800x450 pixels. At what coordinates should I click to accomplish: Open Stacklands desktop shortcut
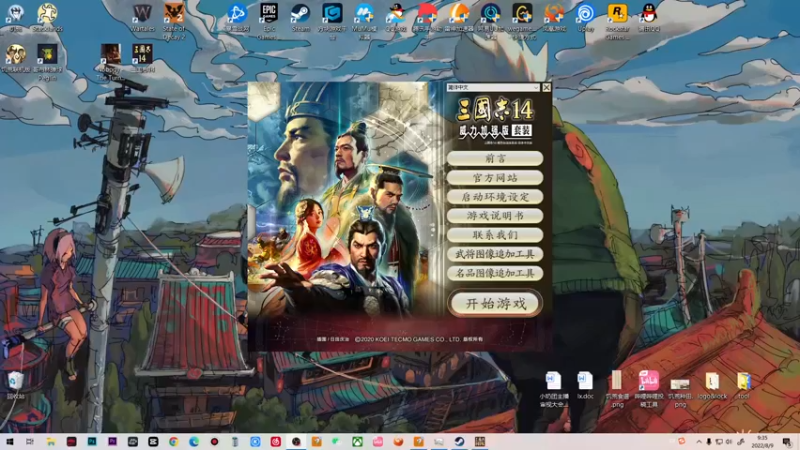point(47,18)
